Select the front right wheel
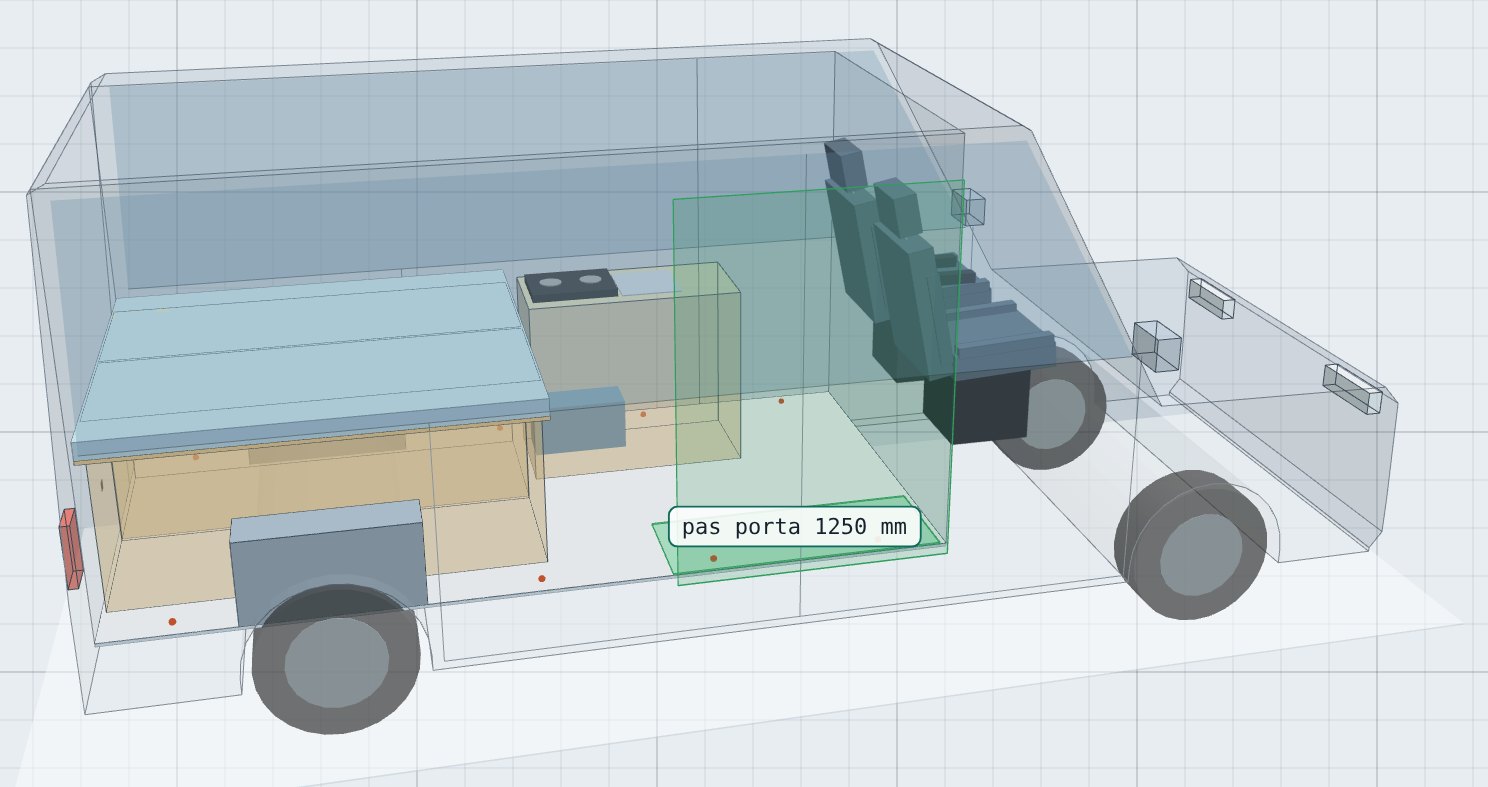 (1192, 544)
